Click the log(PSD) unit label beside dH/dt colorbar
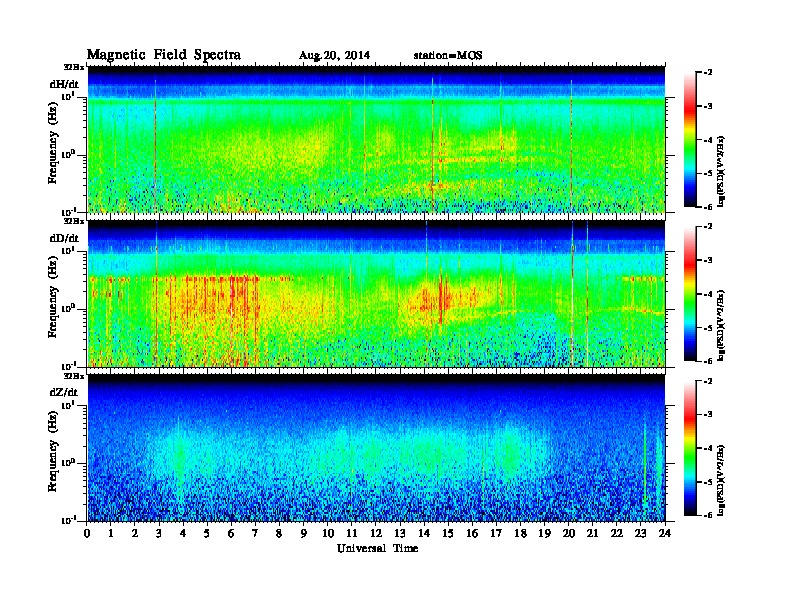The image size is (792, 612). coord(721,171)
